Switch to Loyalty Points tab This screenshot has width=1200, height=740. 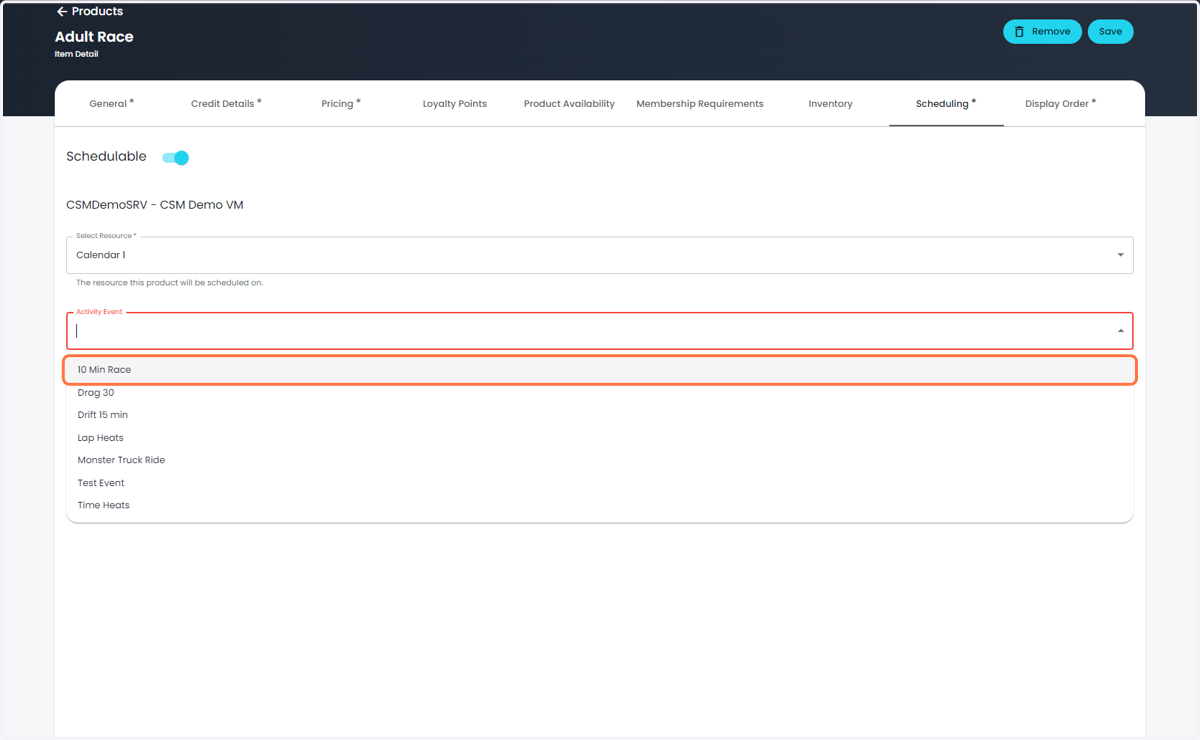coord(455,103)
